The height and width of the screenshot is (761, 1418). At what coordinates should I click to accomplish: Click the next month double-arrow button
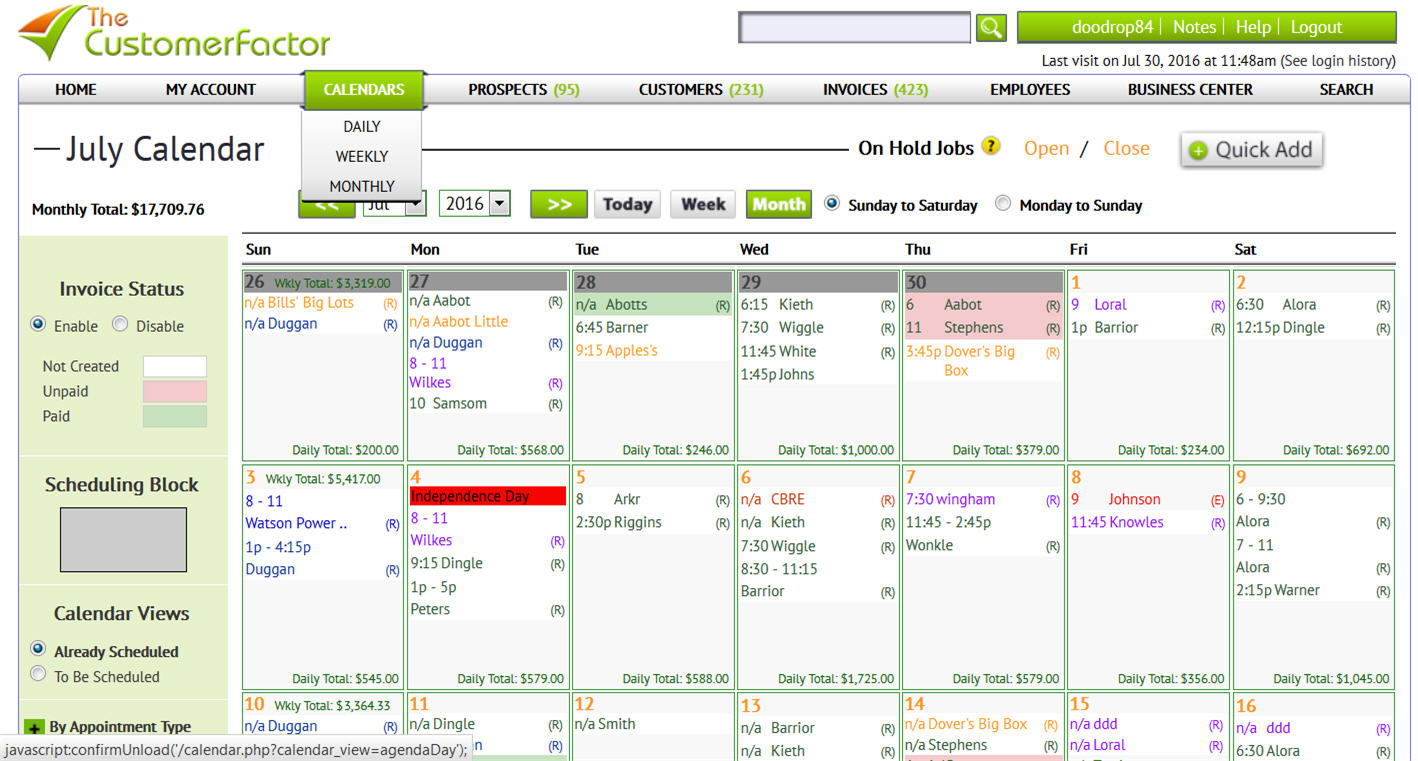click(x=558, y=204)
